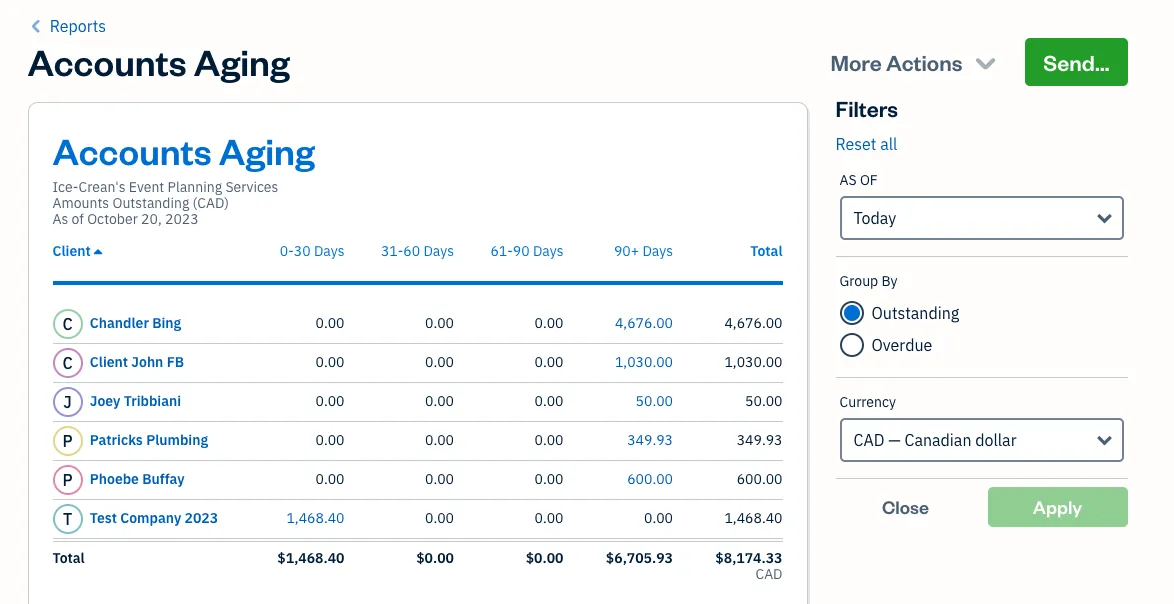The image size is (1174, 604).
Task: Select the Overdue radio button
Action: point(852,345)
